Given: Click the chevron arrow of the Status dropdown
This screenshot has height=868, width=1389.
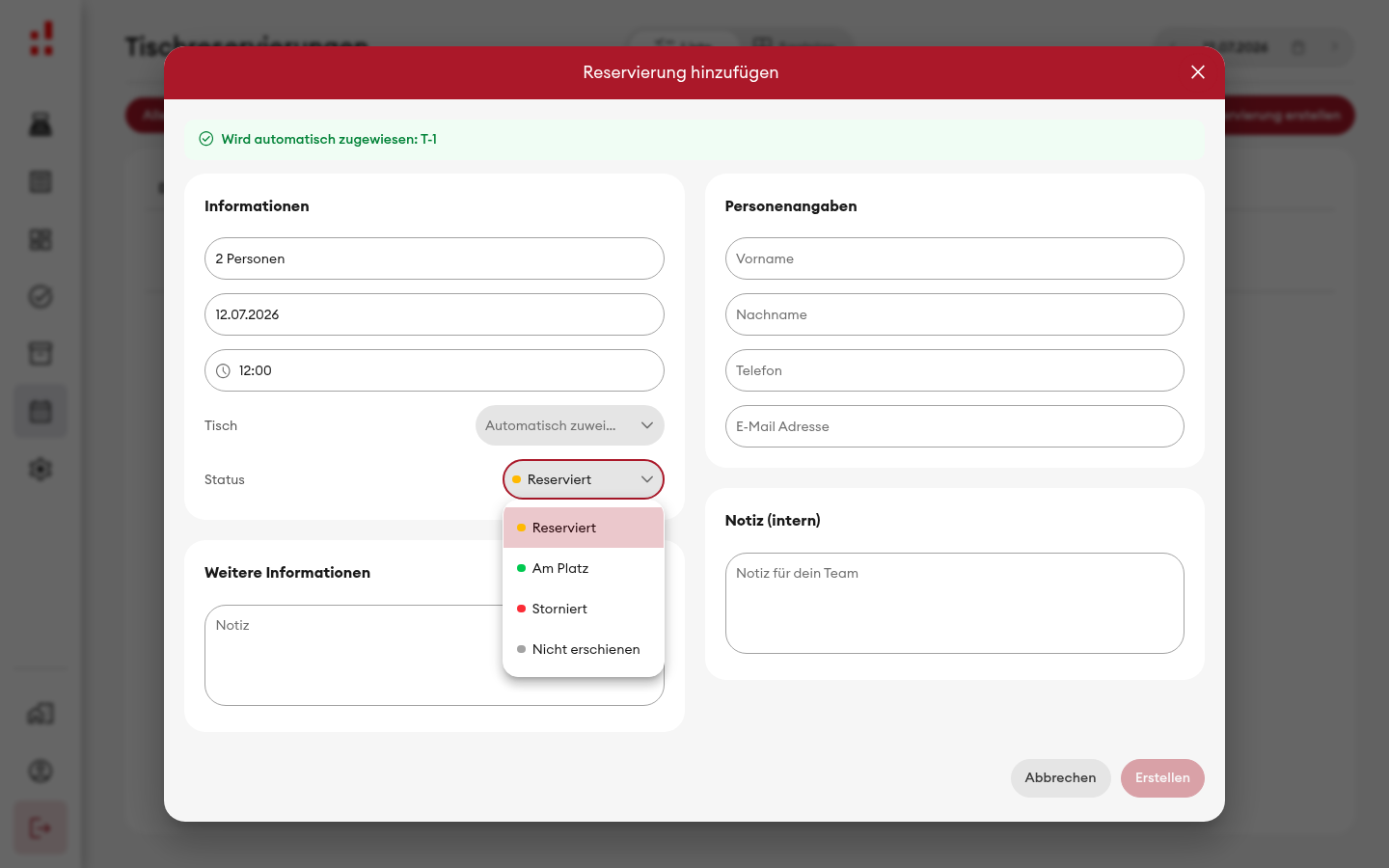Looking at the screenshot, I should point(647,479).
